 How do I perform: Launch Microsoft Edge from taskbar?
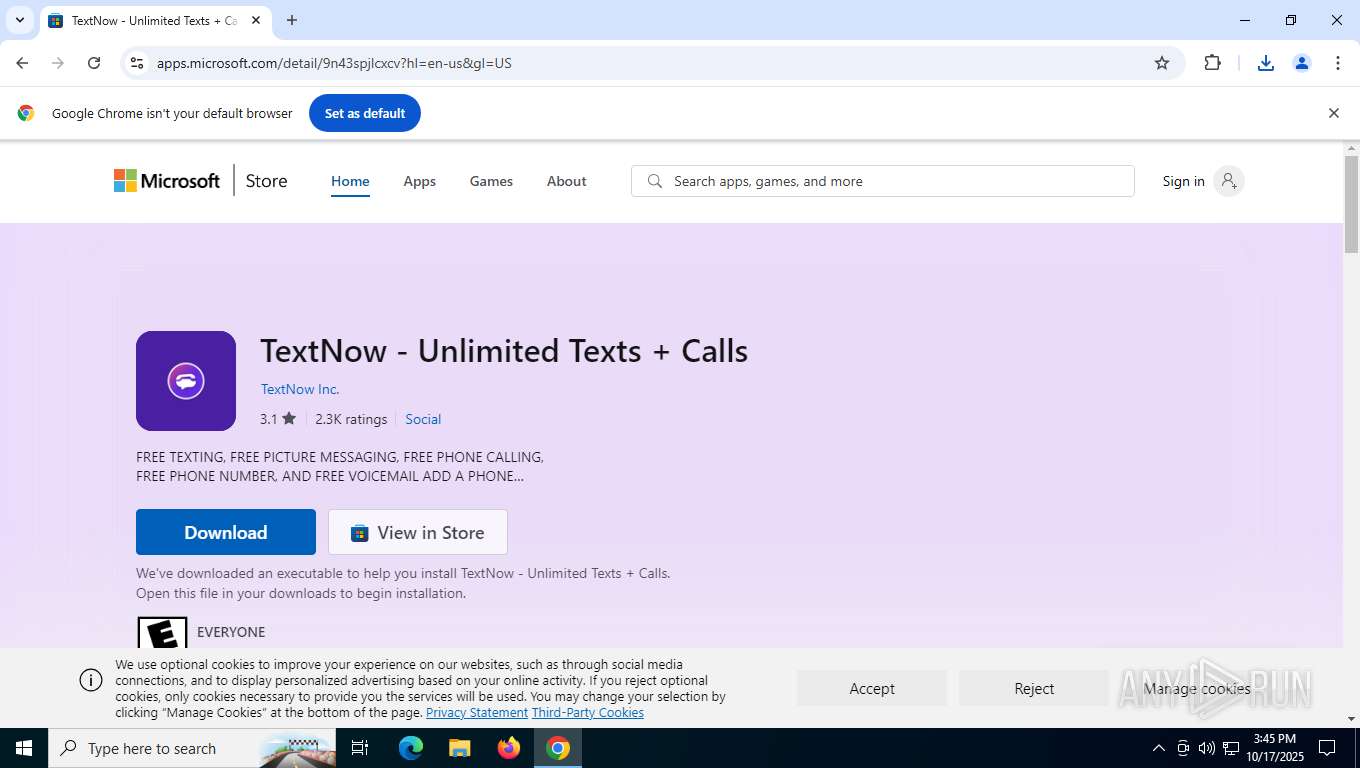pos(411,748)
